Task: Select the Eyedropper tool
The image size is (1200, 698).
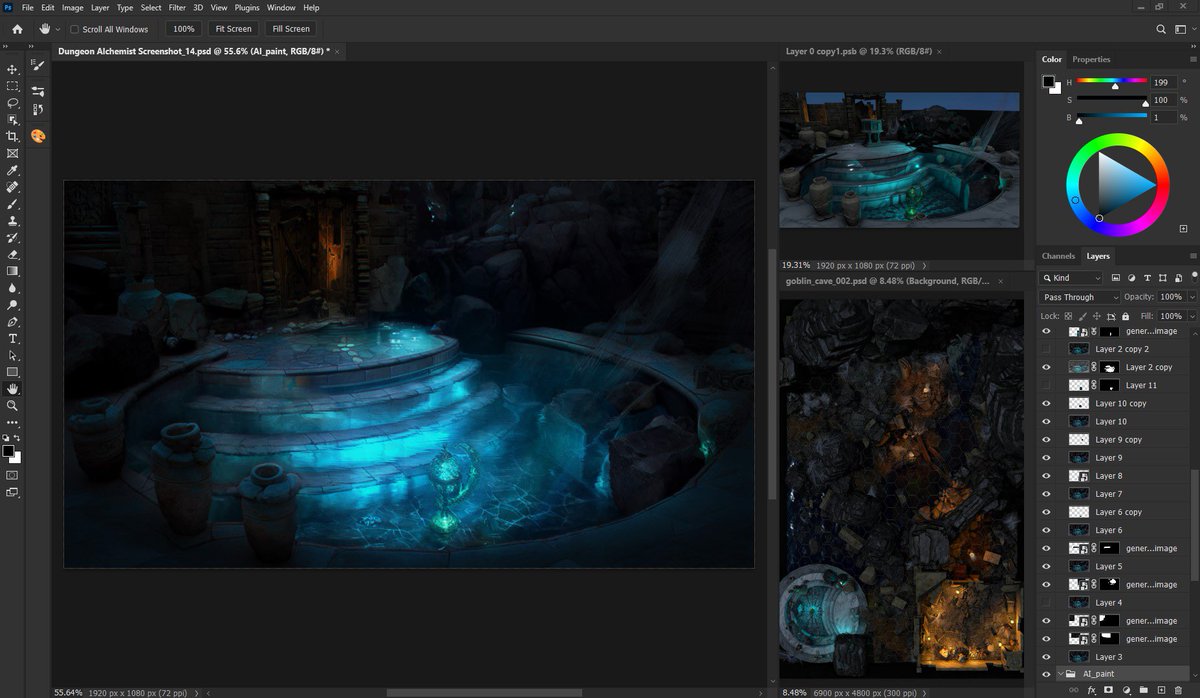Action: pyautogui.click(x=13, y=170)
